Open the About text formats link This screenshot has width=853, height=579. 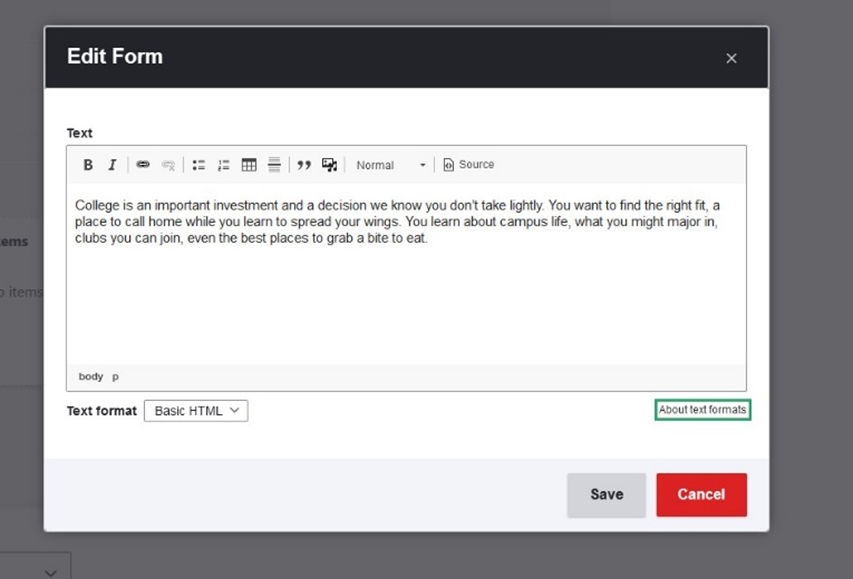(702, 409)
